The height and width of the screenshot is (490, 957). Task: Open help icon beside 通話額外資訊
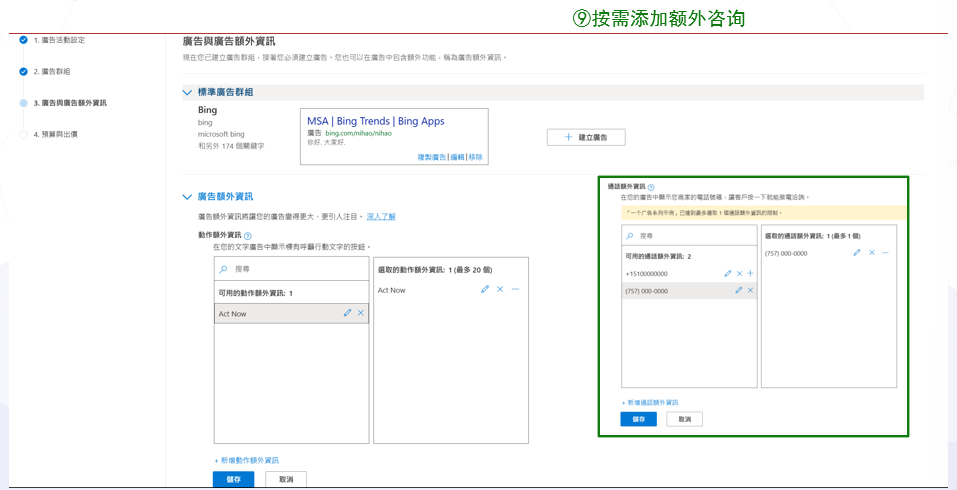point(651,187)
